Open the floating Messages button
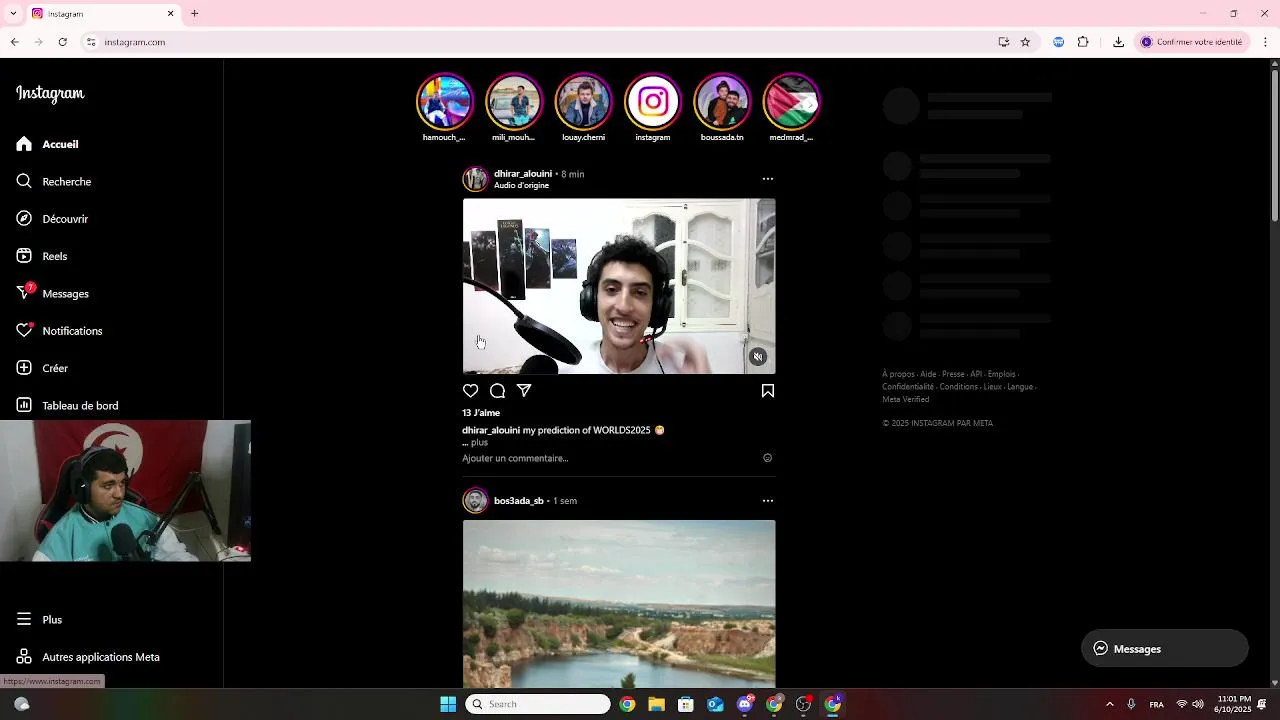1280x720 pixels. coord(1165,648)
